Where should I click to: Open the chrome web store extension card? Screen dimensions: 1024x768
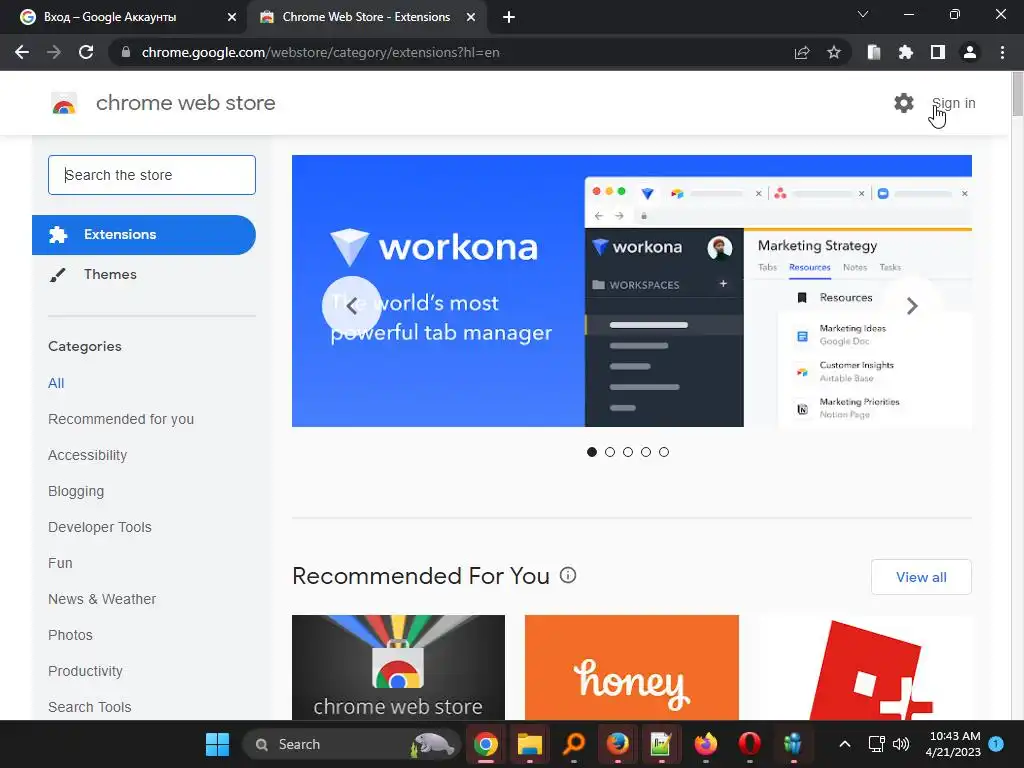(398, 667)
